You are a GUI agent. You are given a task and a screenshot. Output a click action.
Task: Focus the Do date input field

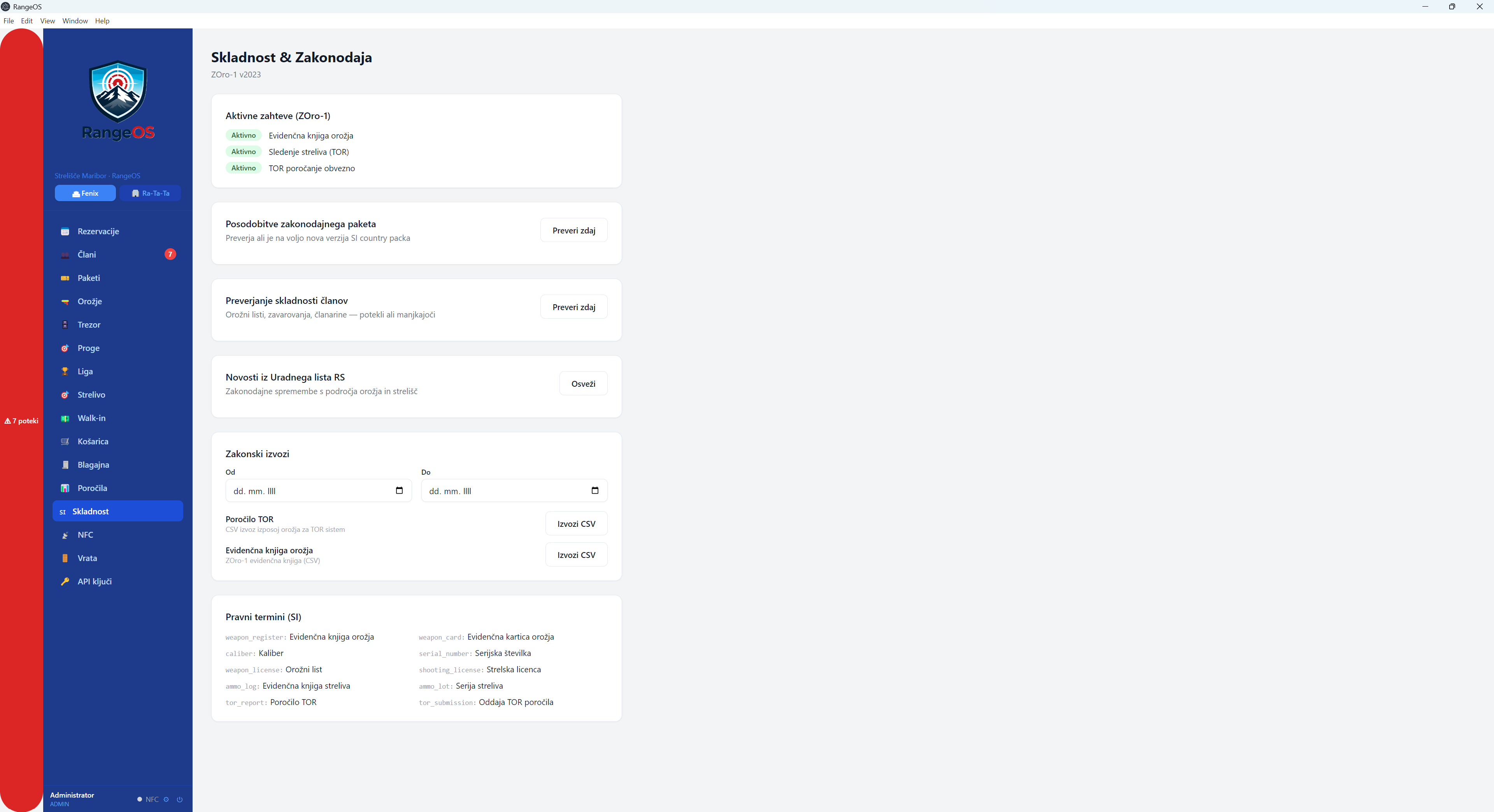514,491
